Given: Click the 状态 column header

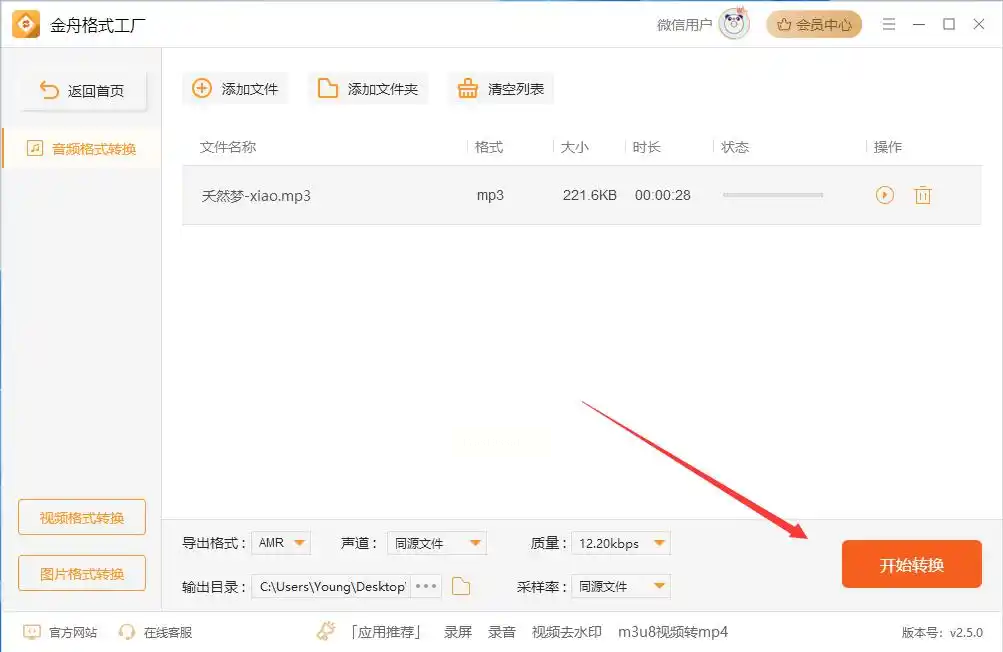Looking at the screenshot, I should coord(735,147).
